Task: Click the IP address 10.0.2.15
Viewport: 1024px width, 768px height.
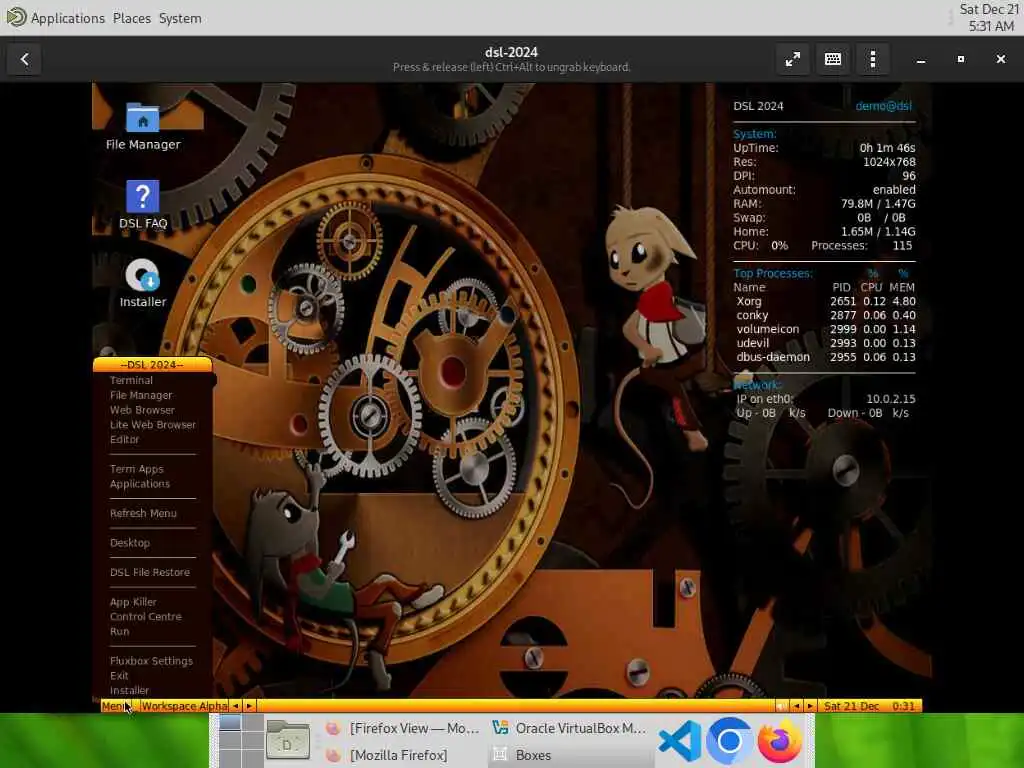Action: click(x=891, y=399)
